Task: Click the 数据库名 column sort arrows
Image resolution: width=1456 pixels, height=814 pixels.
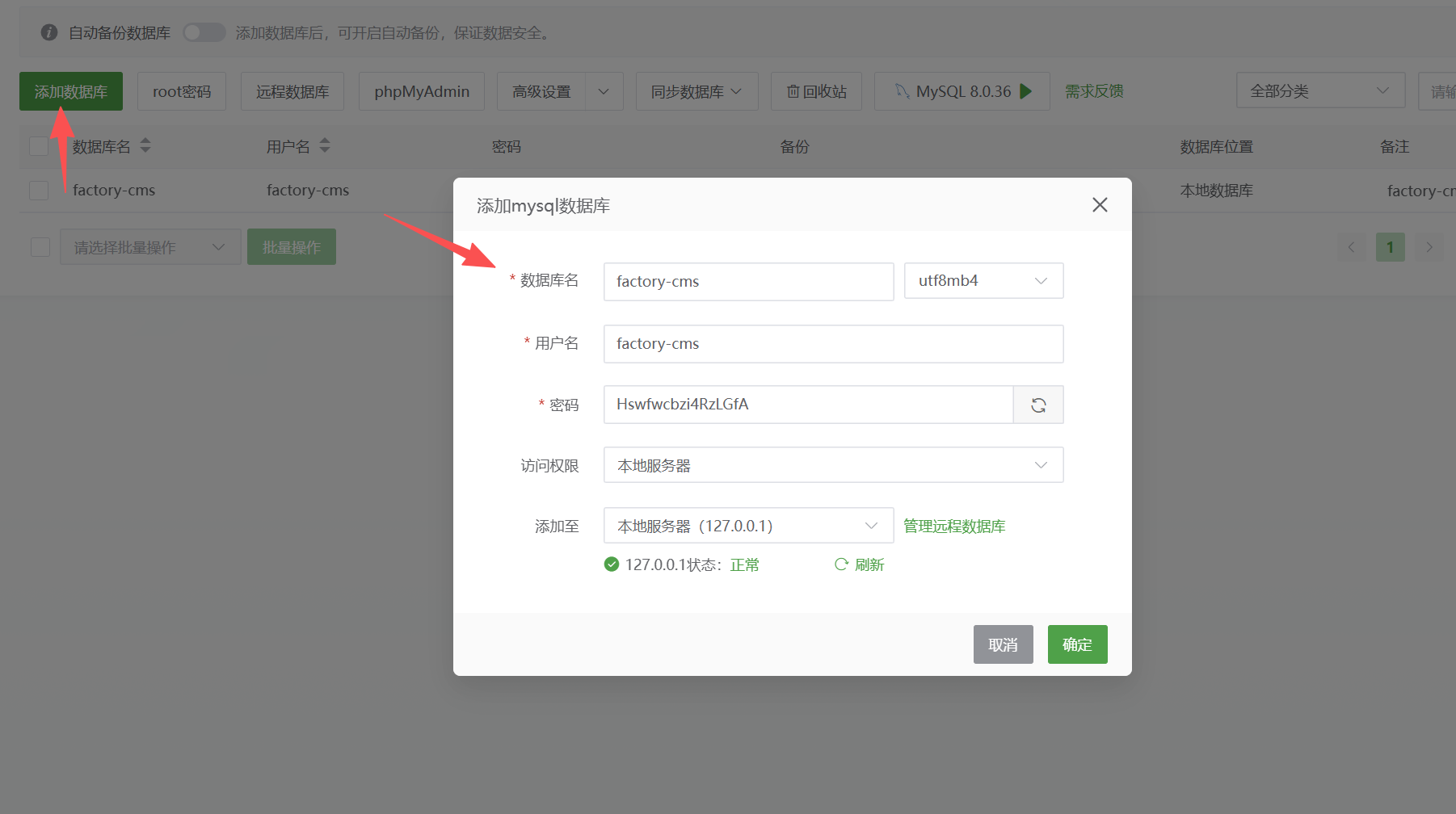Action: [145, 146]
